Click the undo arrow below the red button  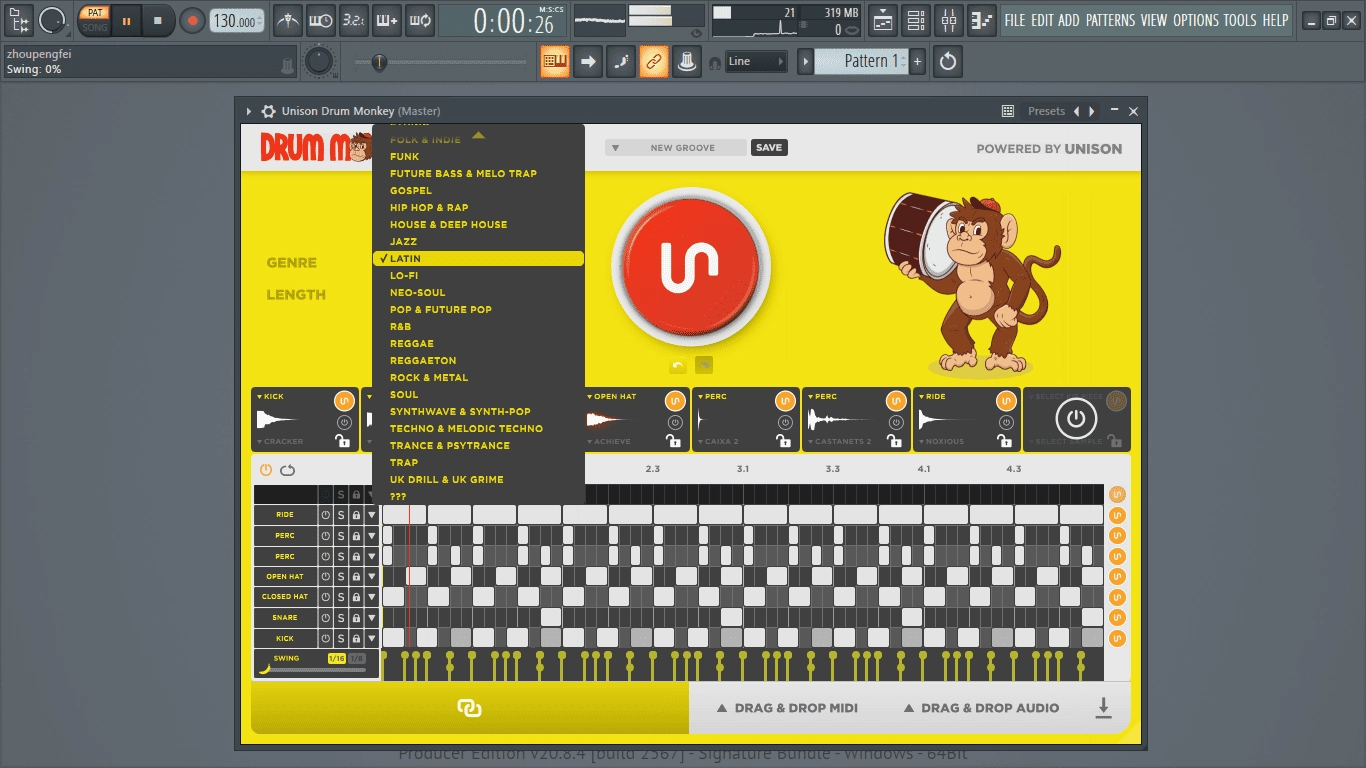pos(678,366)
